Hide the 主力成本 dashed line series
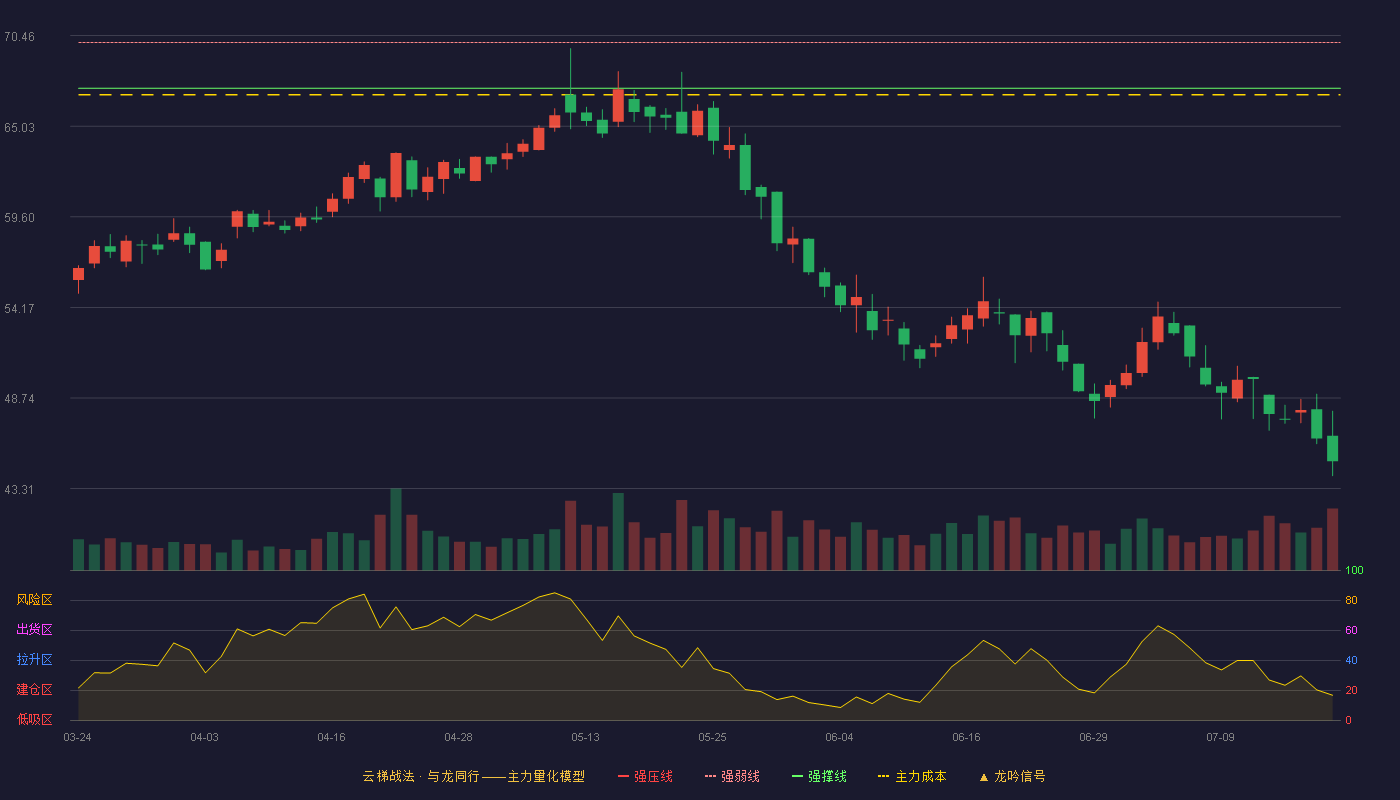 pyautogui.click(x=912, y=776)
